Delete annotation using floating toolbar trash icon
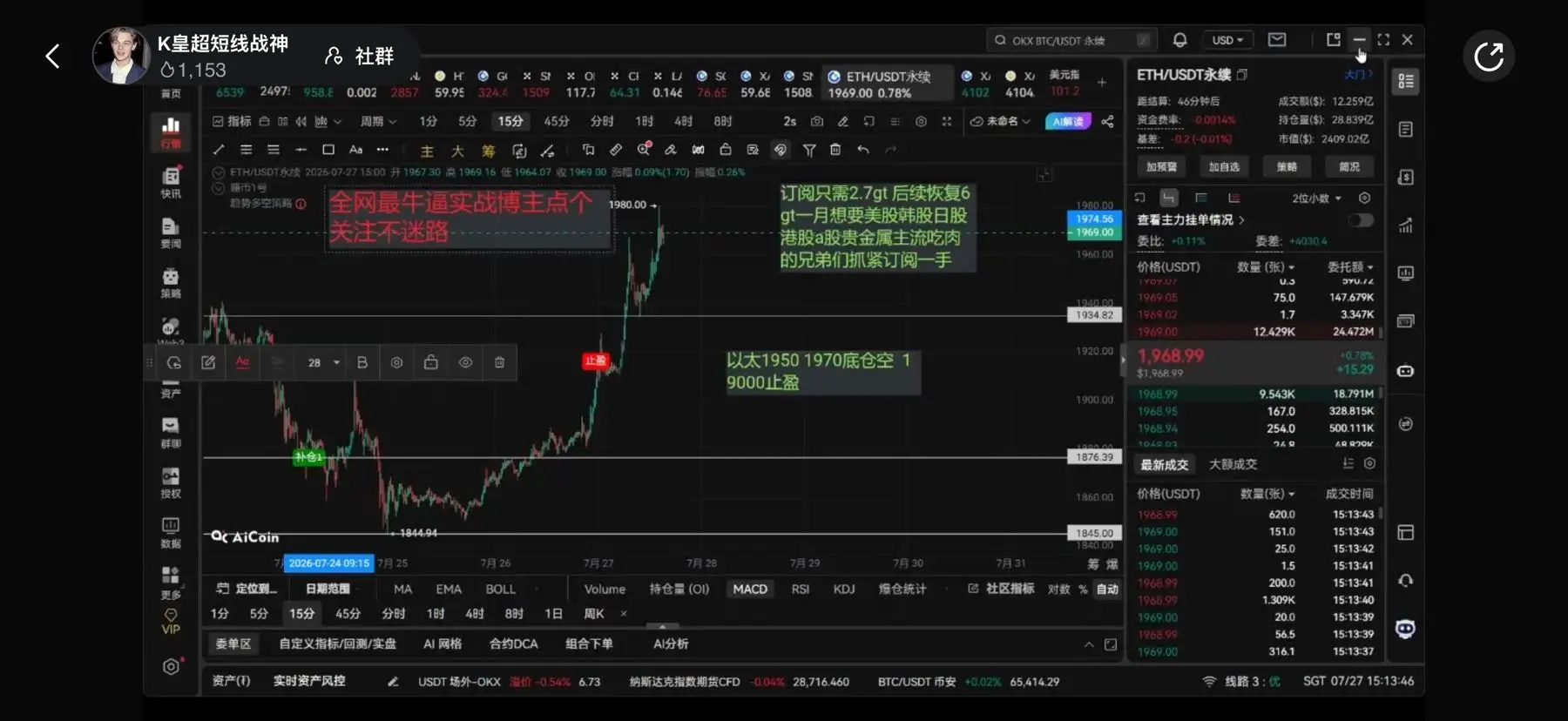 pos(500,362)
